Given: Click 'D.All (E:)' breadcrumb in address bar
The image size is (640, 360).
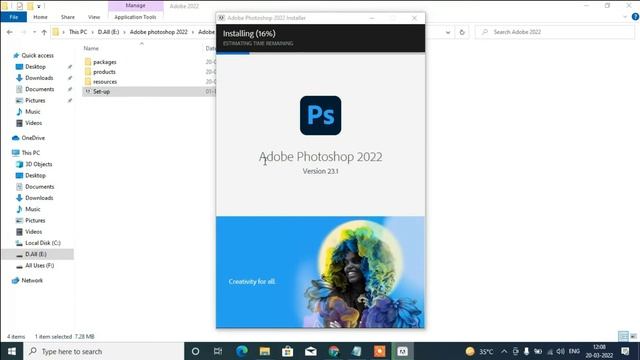Looking at the screenshot, I should pyautogui.click(x=108, y=32).
